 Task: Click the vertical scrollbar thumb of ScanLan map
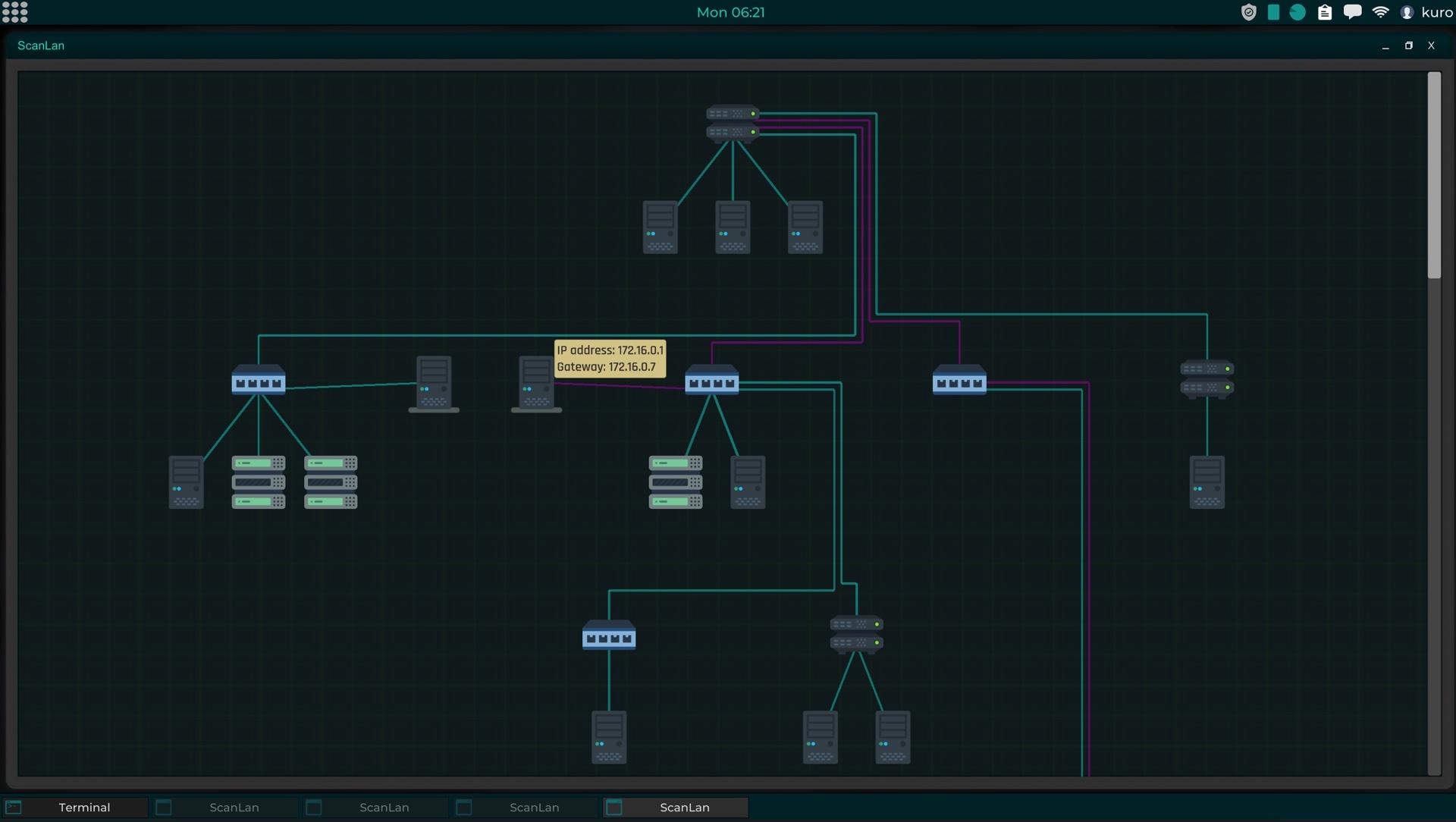coord(1434,175)
